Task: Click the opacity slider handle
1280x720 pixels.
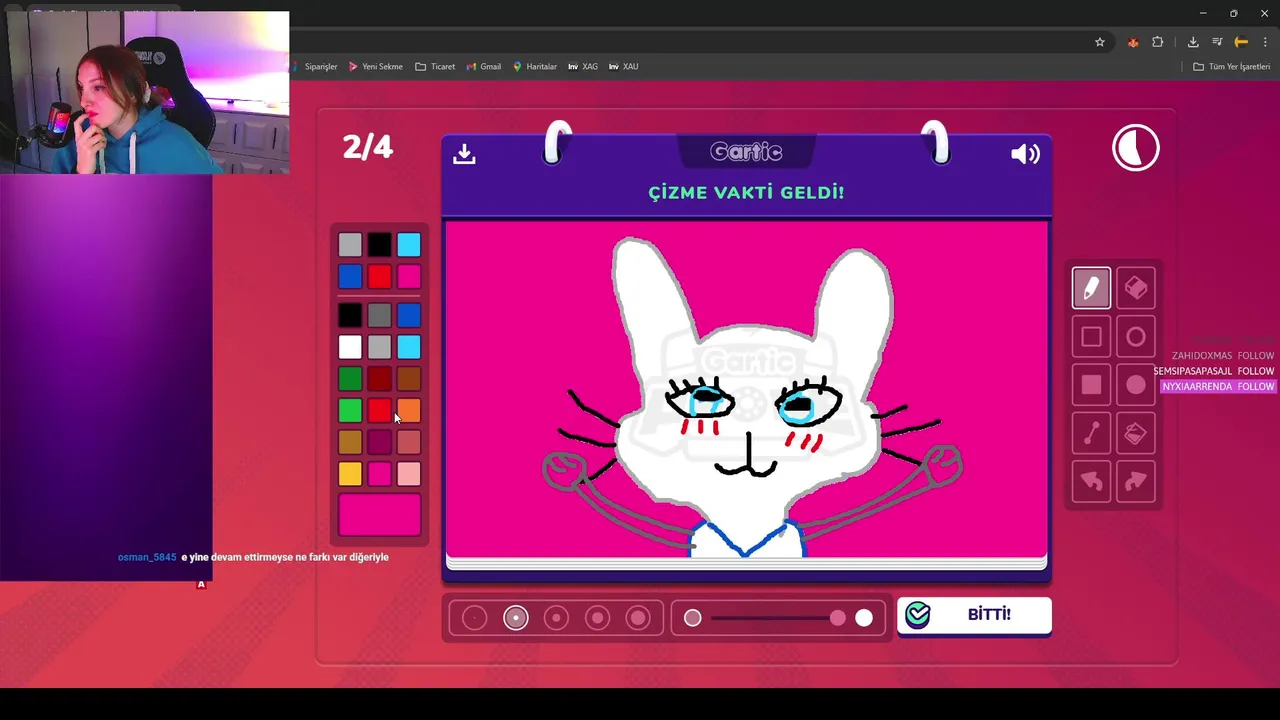Action: tap(837, 618)
